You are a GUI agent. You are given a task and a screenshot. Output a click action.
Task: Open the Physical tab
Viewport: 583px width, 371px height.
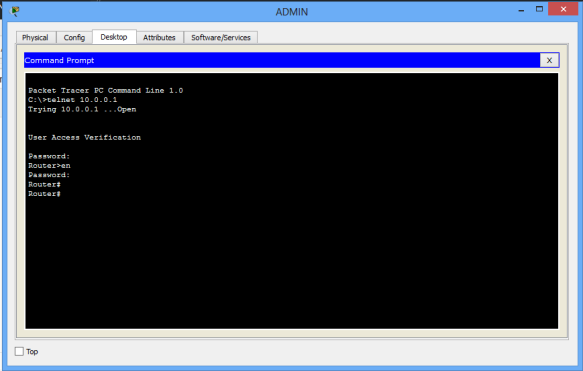point(35,38)
